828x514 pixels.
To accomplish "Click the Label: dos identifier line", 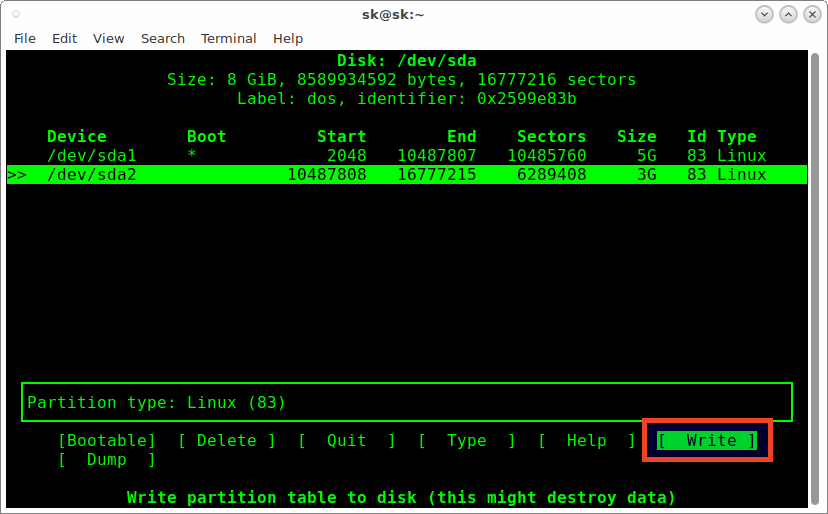I will pos(407,98).
